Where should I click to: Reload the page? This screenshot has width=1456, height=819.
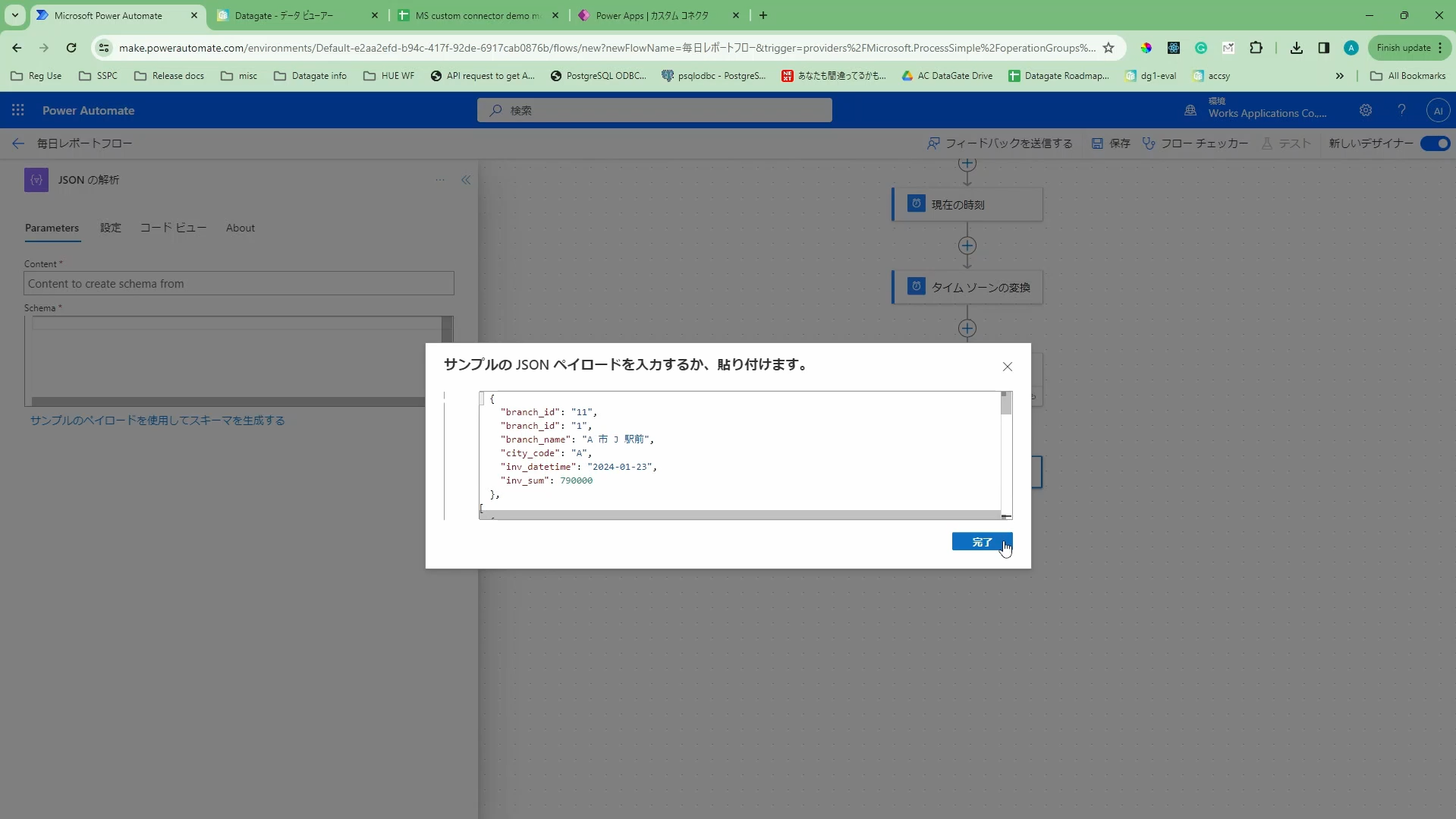pos(71,48)
